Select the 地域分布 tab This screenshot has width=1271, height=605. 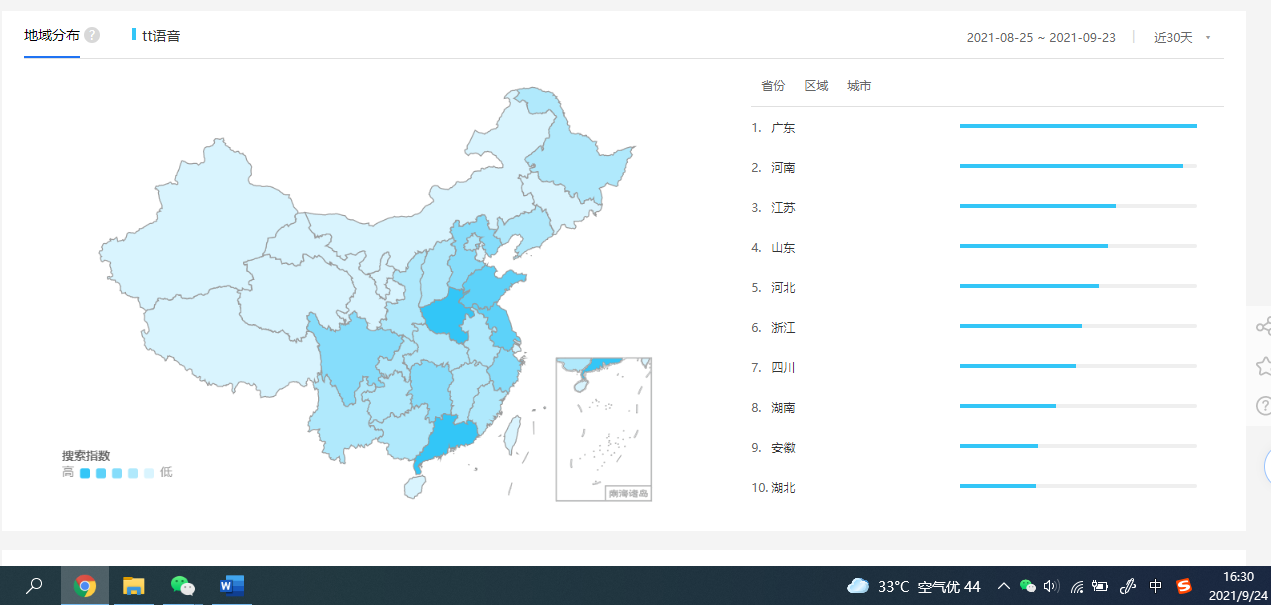coord(51,35)
